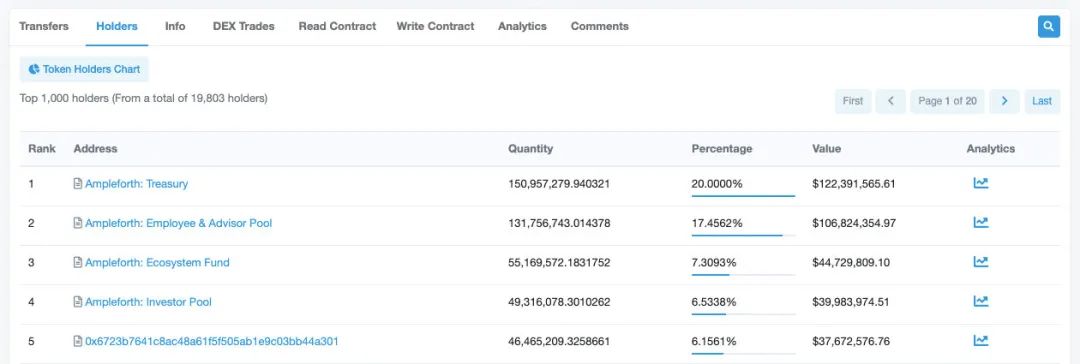Click contract file icon beside 0x6723b address
The height and width of the screenshot is (364, 1080).
[78, 341]
